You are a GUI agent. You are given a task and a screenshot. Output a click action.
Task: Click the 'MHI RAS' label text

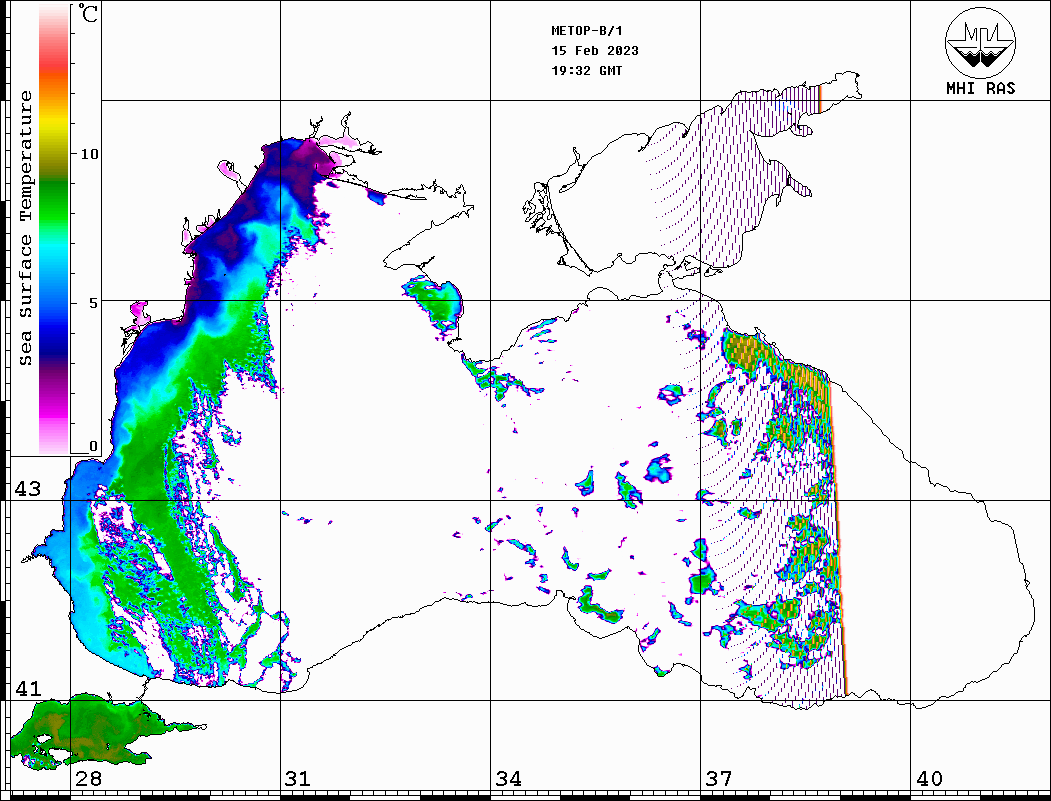pos(981,88)
